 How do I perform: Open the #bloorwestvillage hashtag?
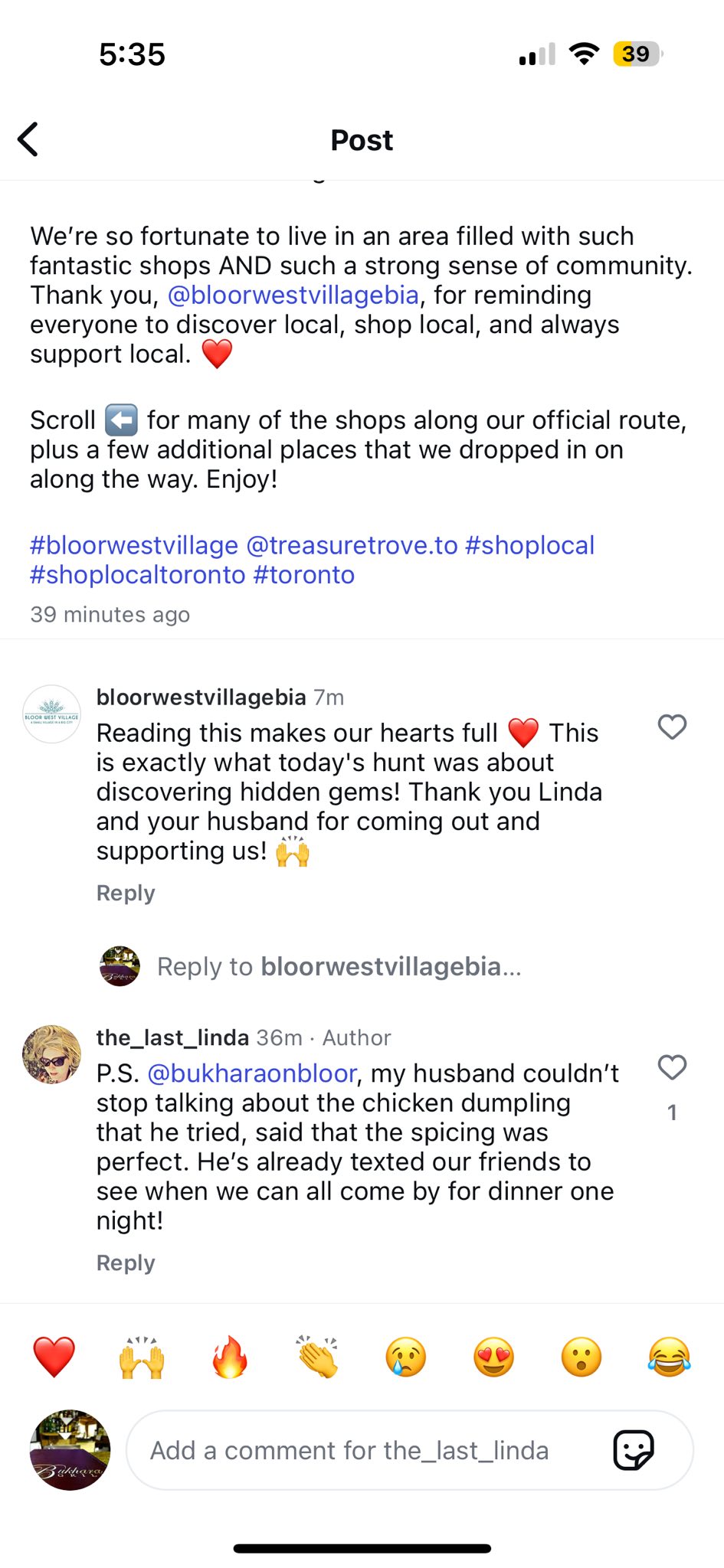coord(134,545)
